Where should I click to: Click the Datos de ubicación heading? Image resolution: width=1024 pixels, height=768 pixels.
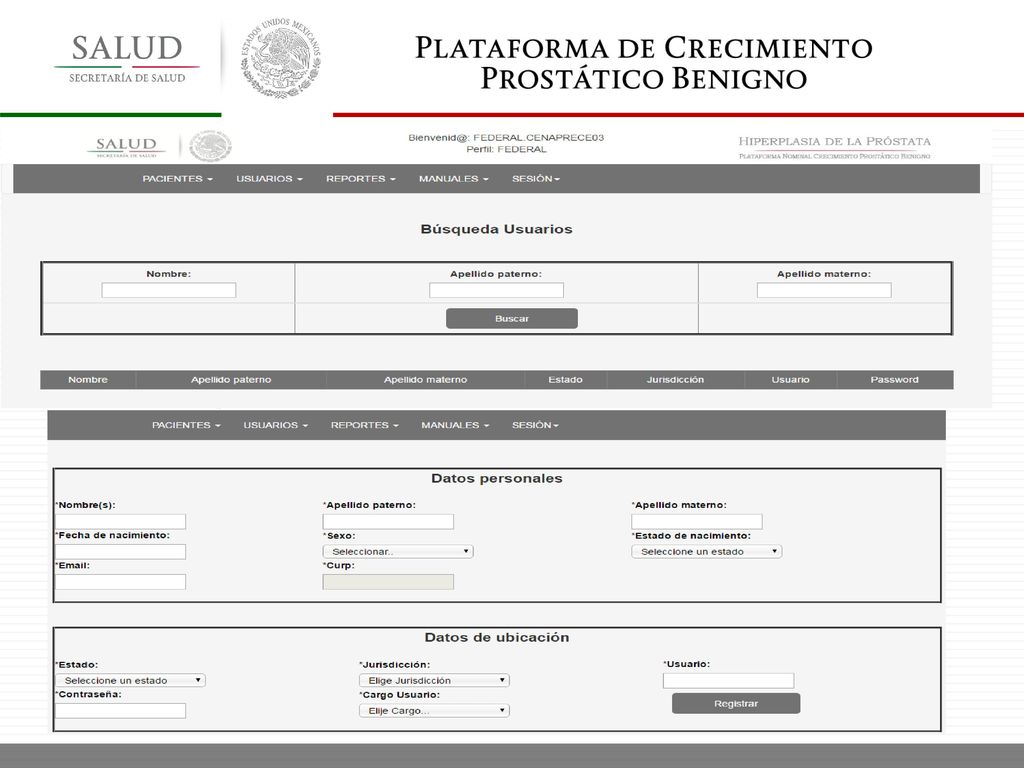pos(497,637)
